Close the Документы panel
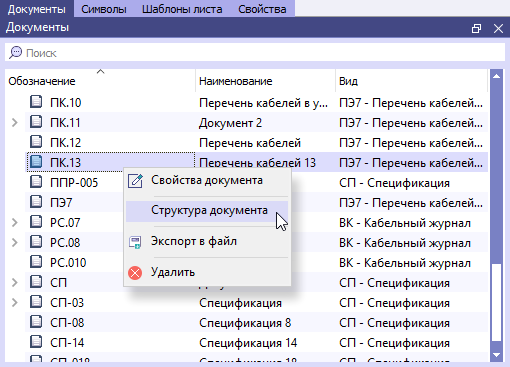Image resolution: width=510 pixels, height=367 pixels. tap(498, 28)
